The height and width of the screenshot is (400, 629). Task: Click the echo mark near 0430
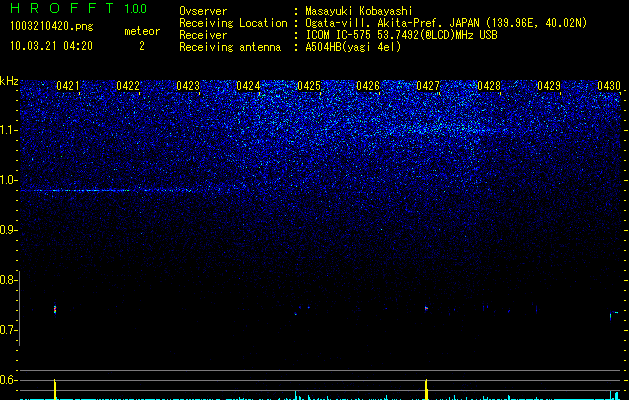(613, 315)
